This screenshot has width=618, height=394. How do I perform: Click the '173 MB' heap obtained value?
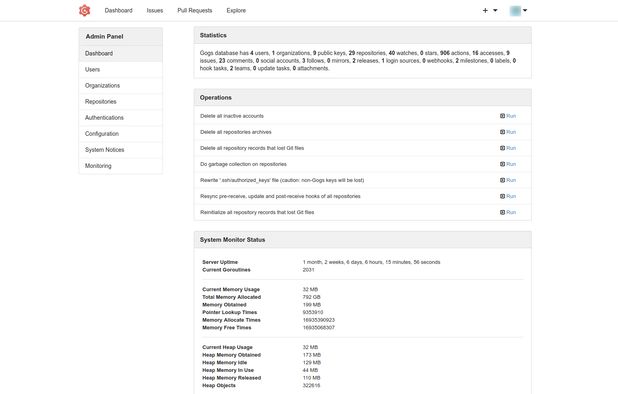[x=312, y=355]
